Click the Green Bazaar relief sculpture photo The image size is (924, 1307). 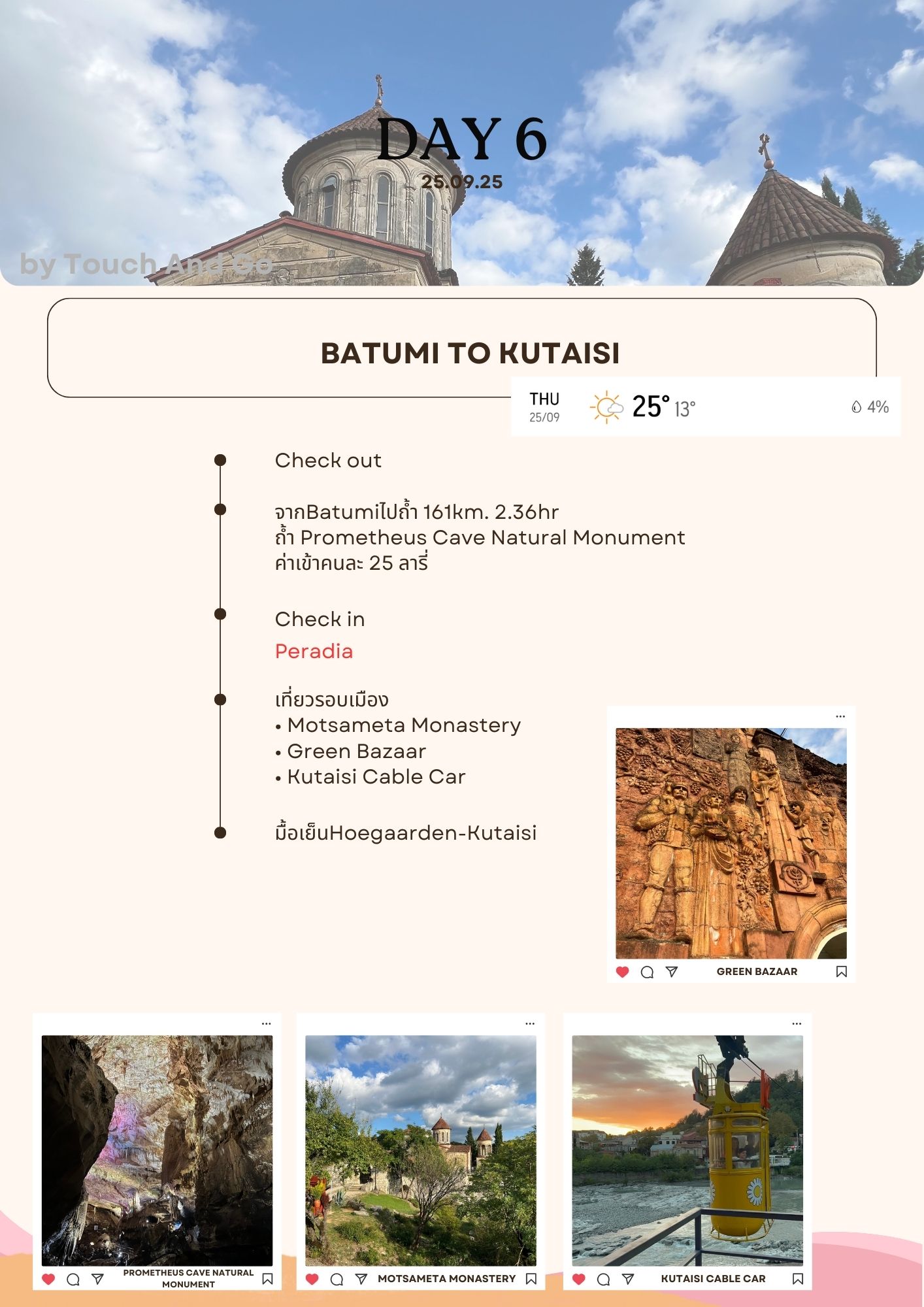click(x=731, y=843)
